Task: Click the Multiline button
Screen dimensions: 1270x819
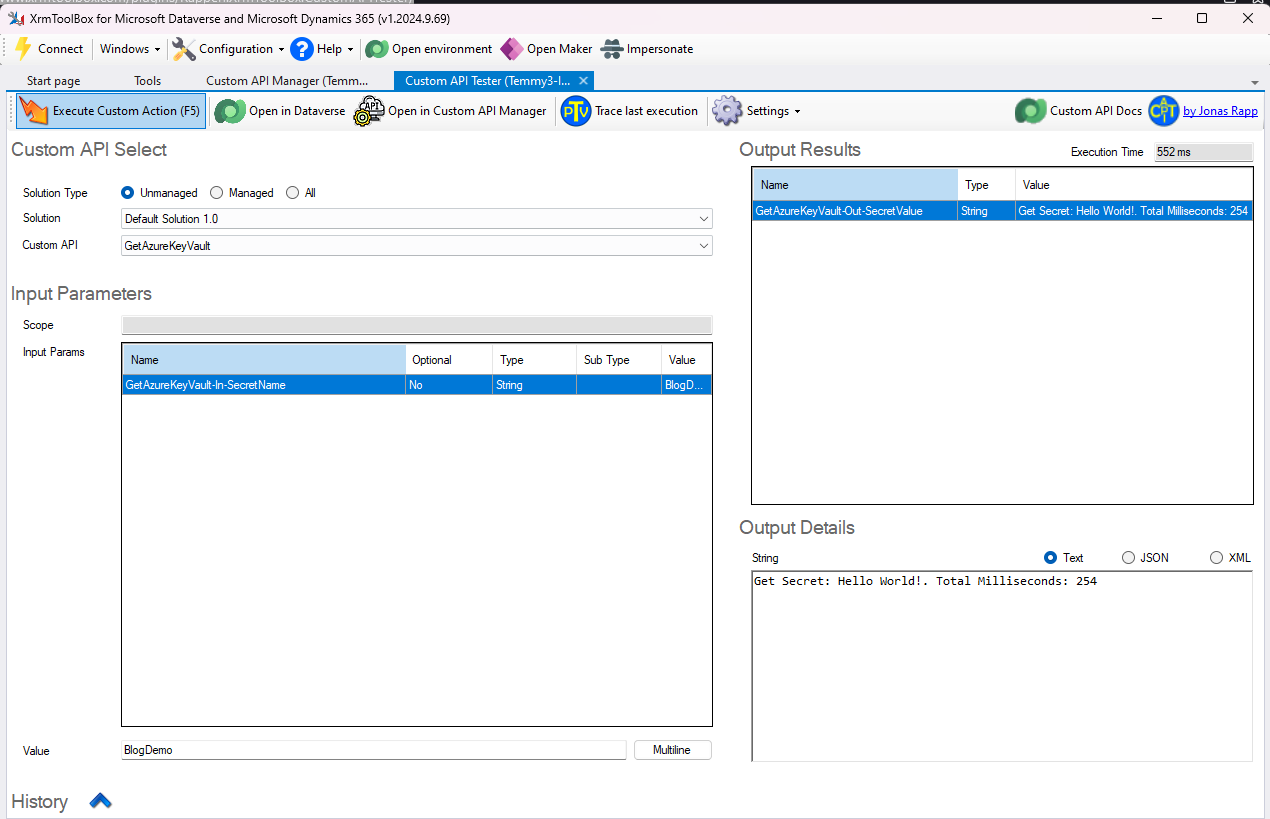Action: pyautogui.click(x=672, y=750)
